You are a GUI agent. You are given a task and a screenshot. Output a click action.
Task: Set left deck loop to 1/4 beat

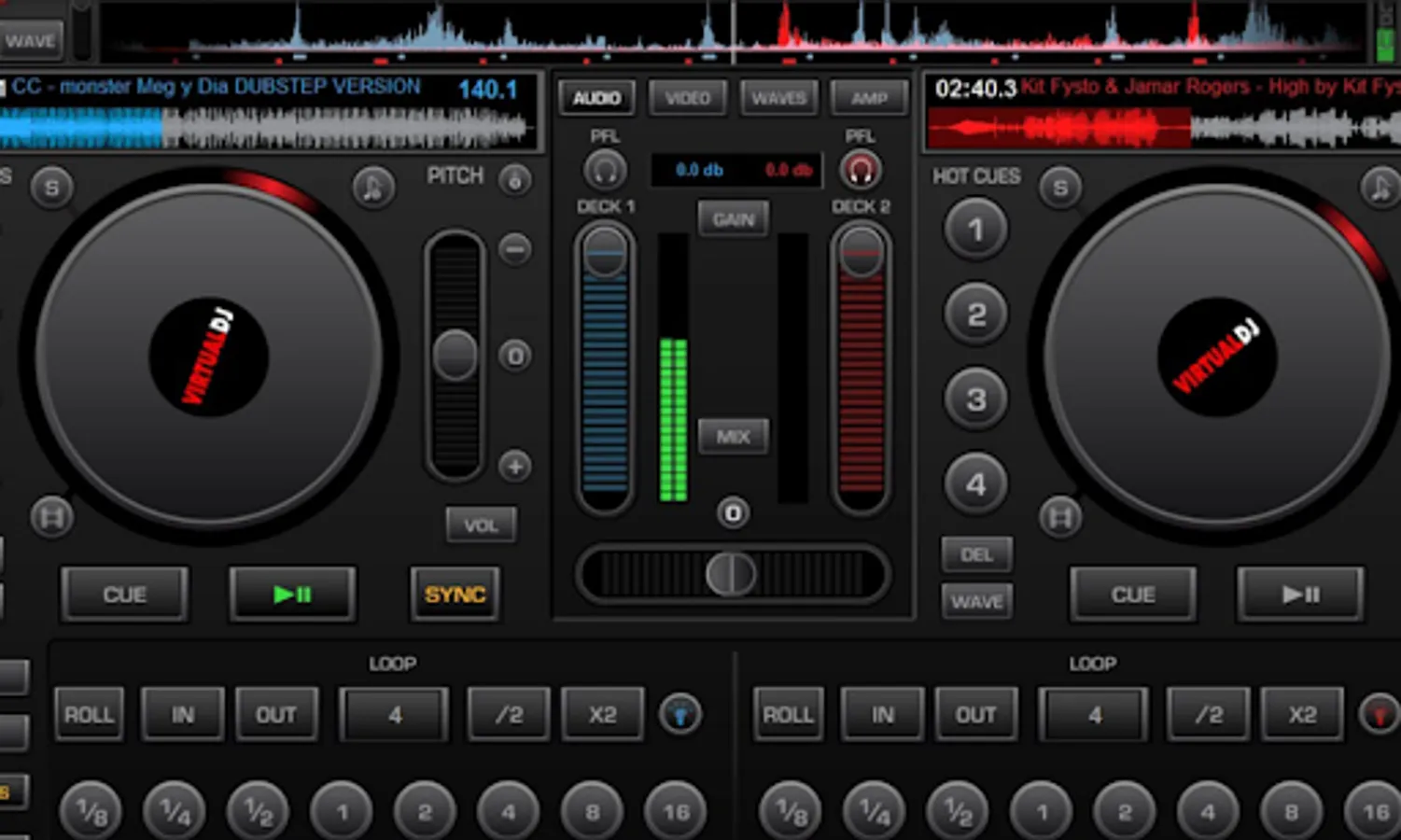click(175, 812)
